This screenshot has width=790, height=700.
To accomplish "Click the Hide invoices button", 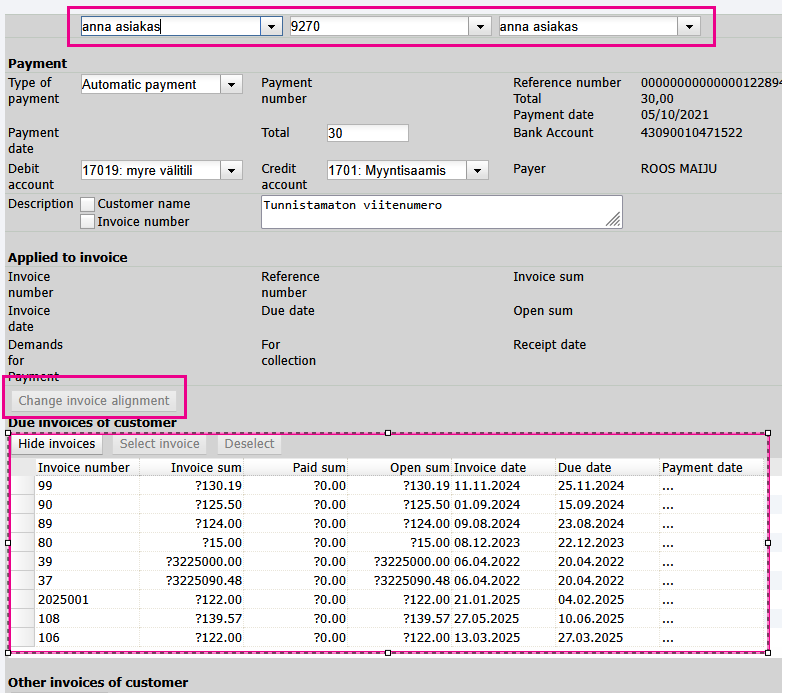I will coord(56,444).
